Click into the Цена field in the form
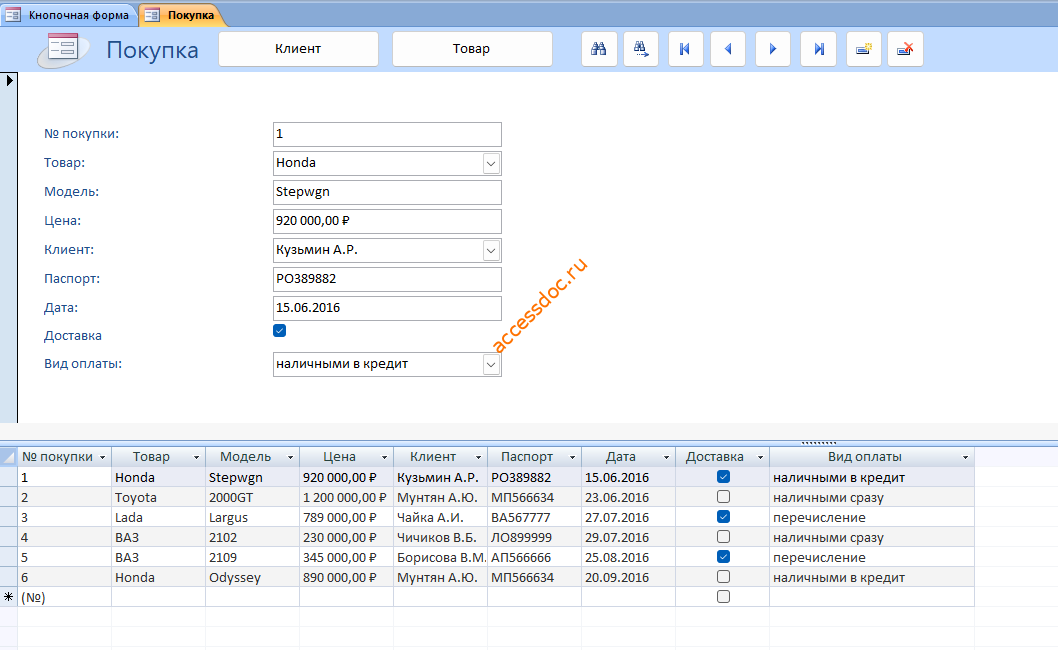 coord(387,221)
